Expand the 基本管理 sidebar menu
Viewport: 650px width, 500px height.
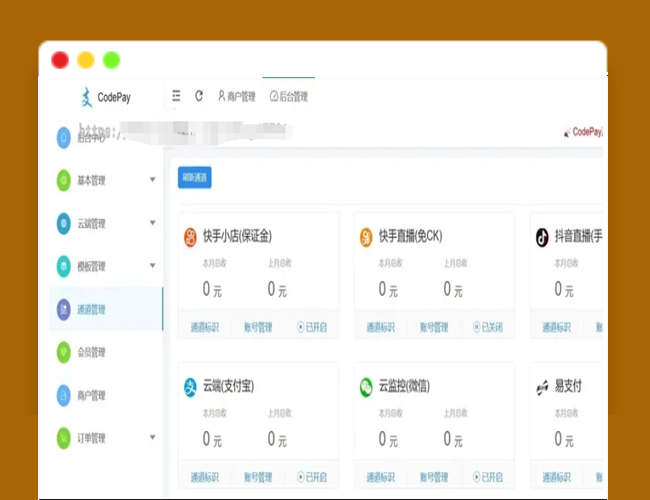pos(105,181)
